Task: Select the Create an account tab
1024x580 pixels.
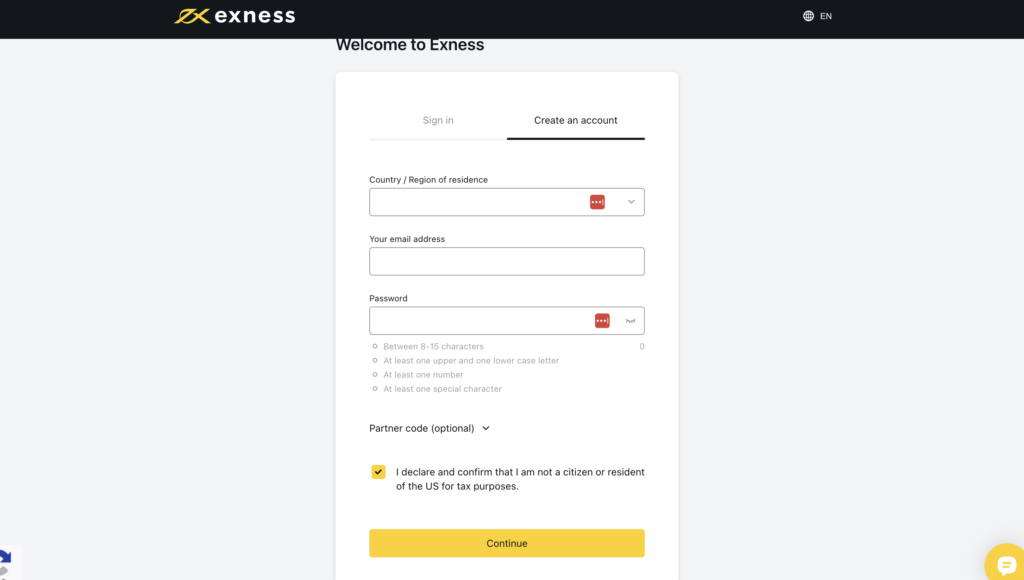Action: 576,120
